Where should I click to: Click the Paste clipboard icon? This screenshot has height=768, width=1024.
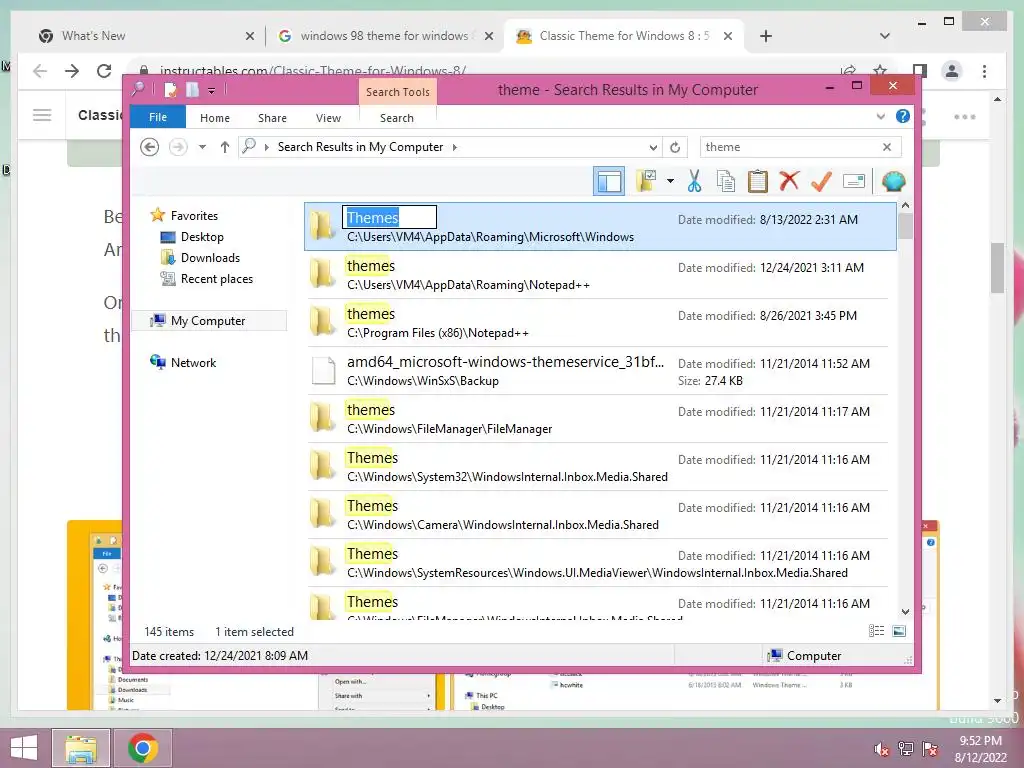point(758,181)
